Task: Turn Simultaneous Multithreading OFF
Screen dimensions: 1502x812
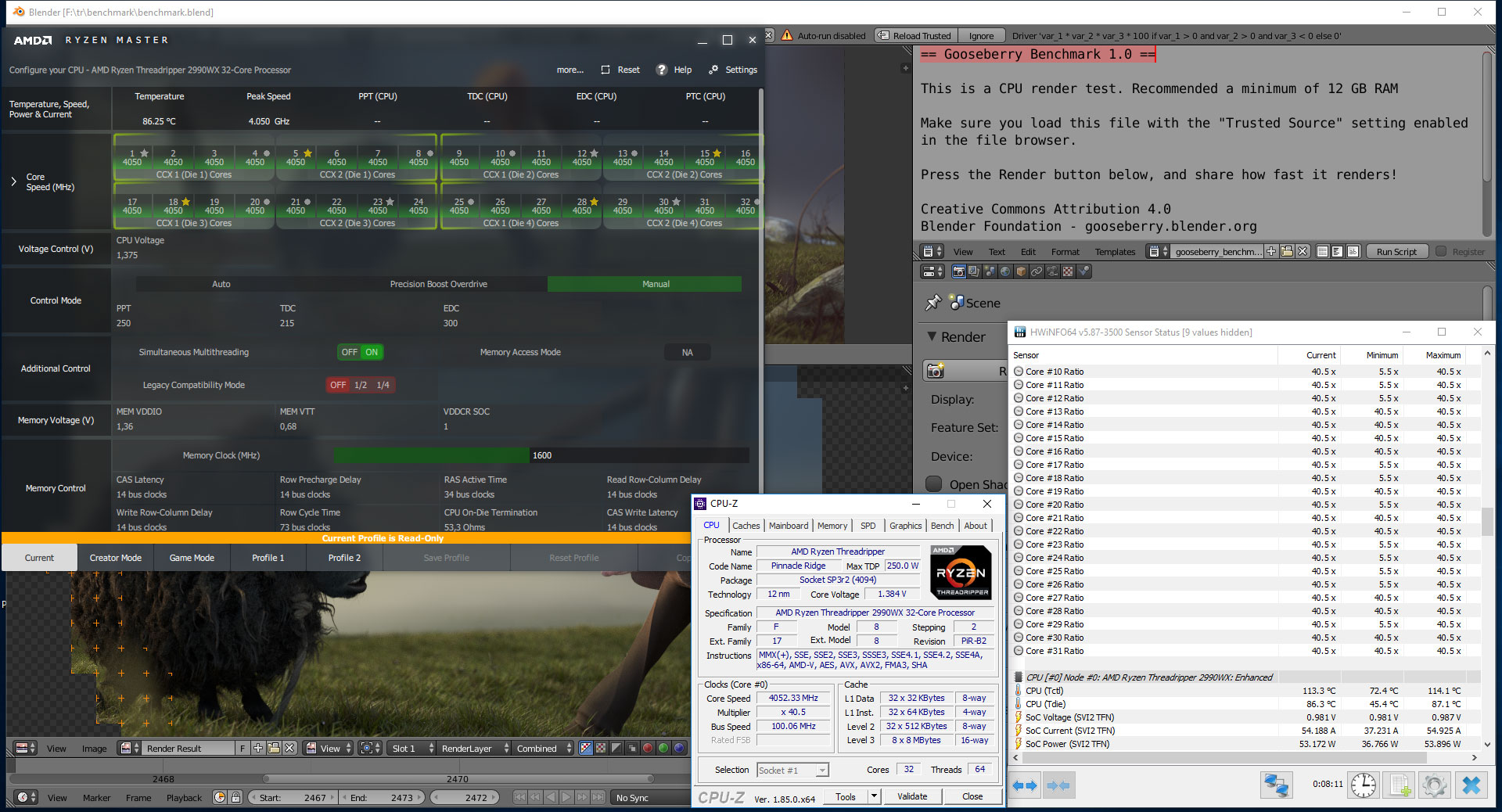Action: coord(349,352)
